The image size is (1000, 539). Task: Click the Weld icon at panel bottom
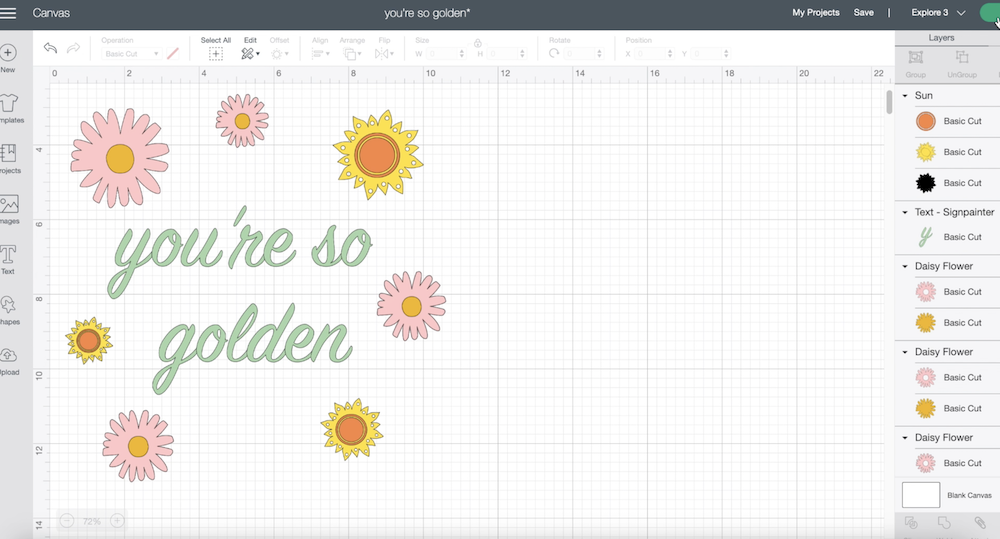coord(944,523)
